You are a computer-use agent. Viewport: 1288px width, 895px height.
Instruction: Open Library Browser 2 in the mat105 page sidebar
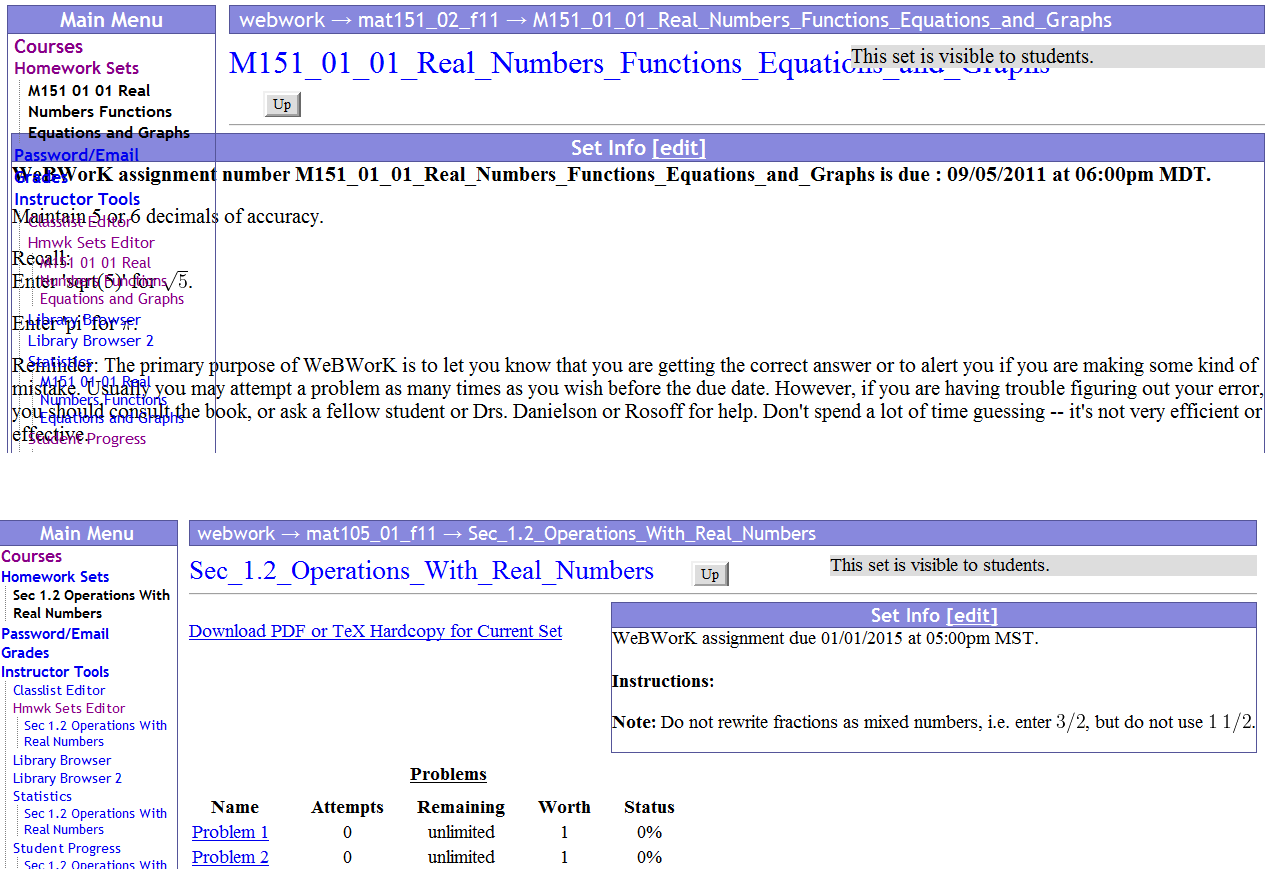point(67,778)
